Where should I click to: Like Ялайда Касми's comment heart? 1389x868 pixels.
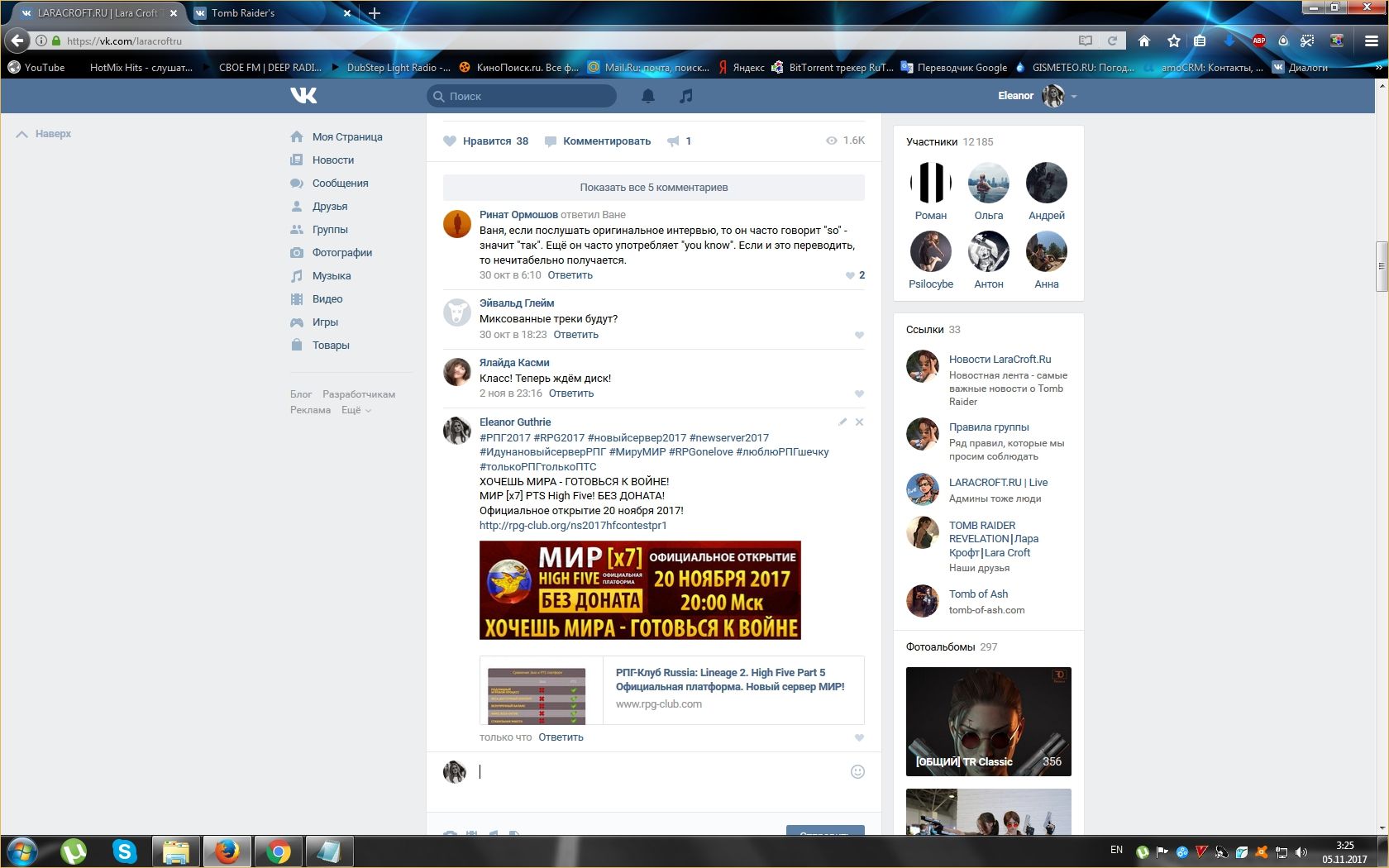tap(859, 393)
